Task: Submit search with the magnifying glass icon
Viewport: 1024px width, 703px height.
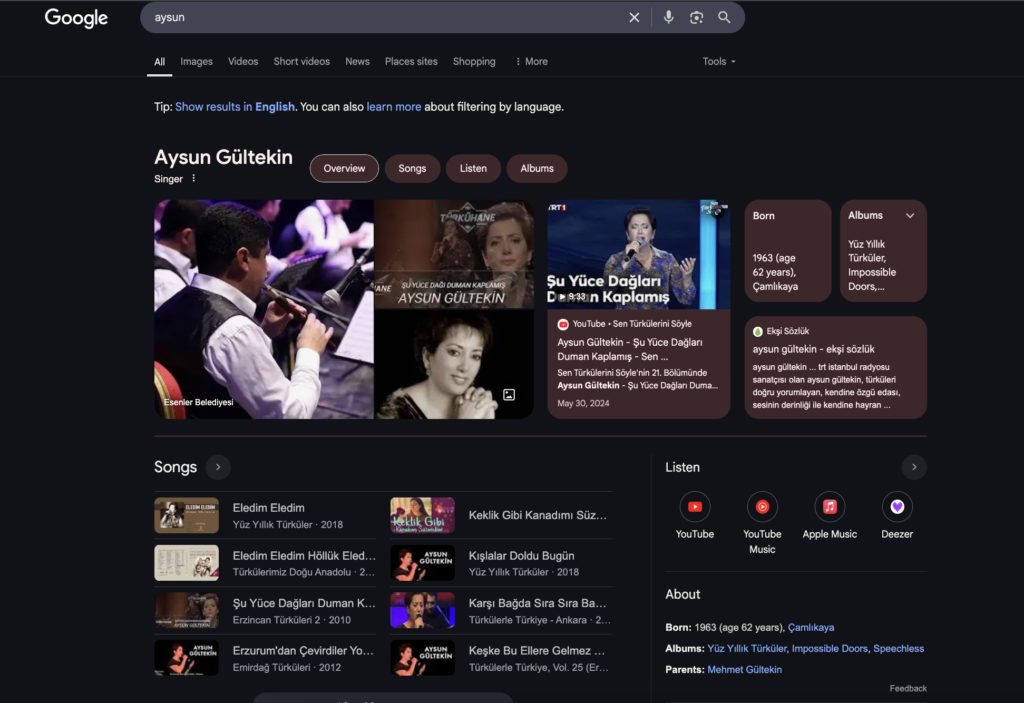Action: pos(724,18)
